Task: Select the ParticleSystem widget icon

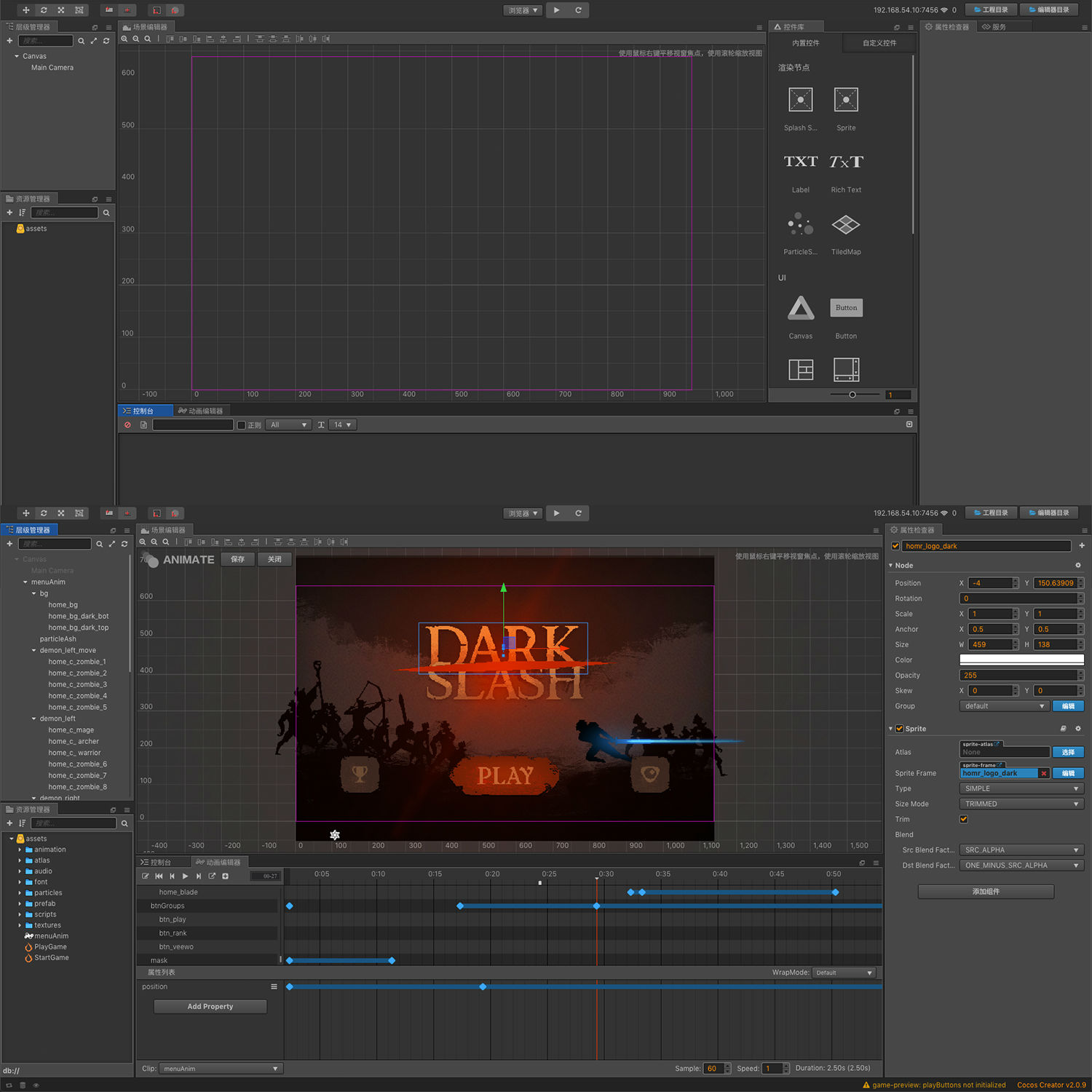Action: coord(800,225)
